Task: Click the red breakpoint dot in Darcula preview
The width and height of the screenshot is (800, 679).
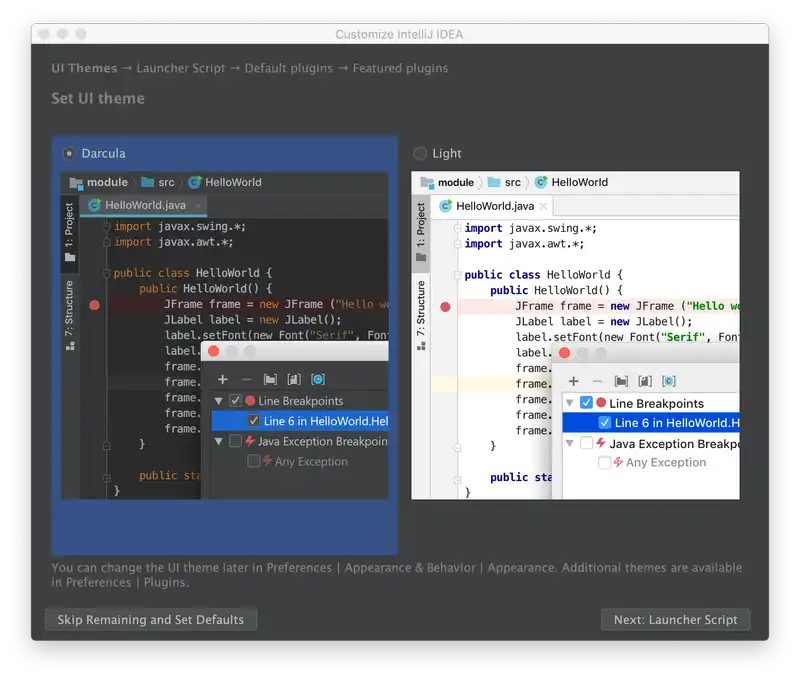Action: (95, 305)
